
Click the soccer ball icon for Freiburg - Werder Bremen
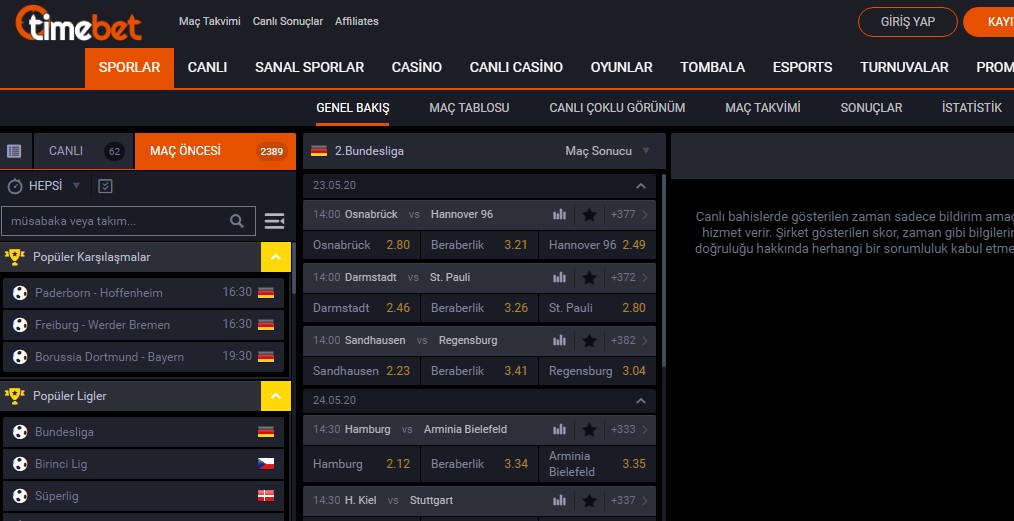point(20,324)
